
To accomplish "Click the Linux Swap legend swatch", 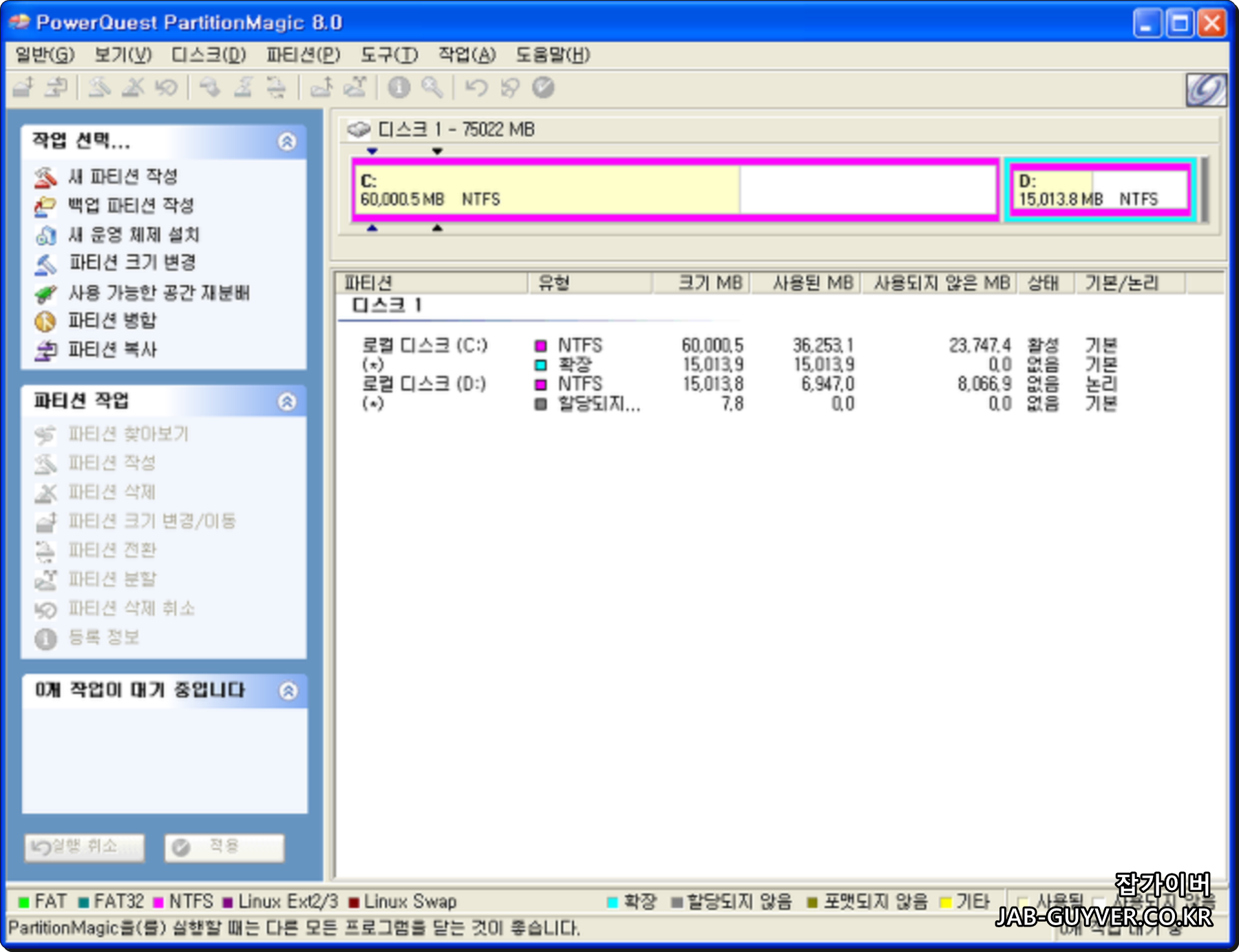I will [x=354, y=902].
